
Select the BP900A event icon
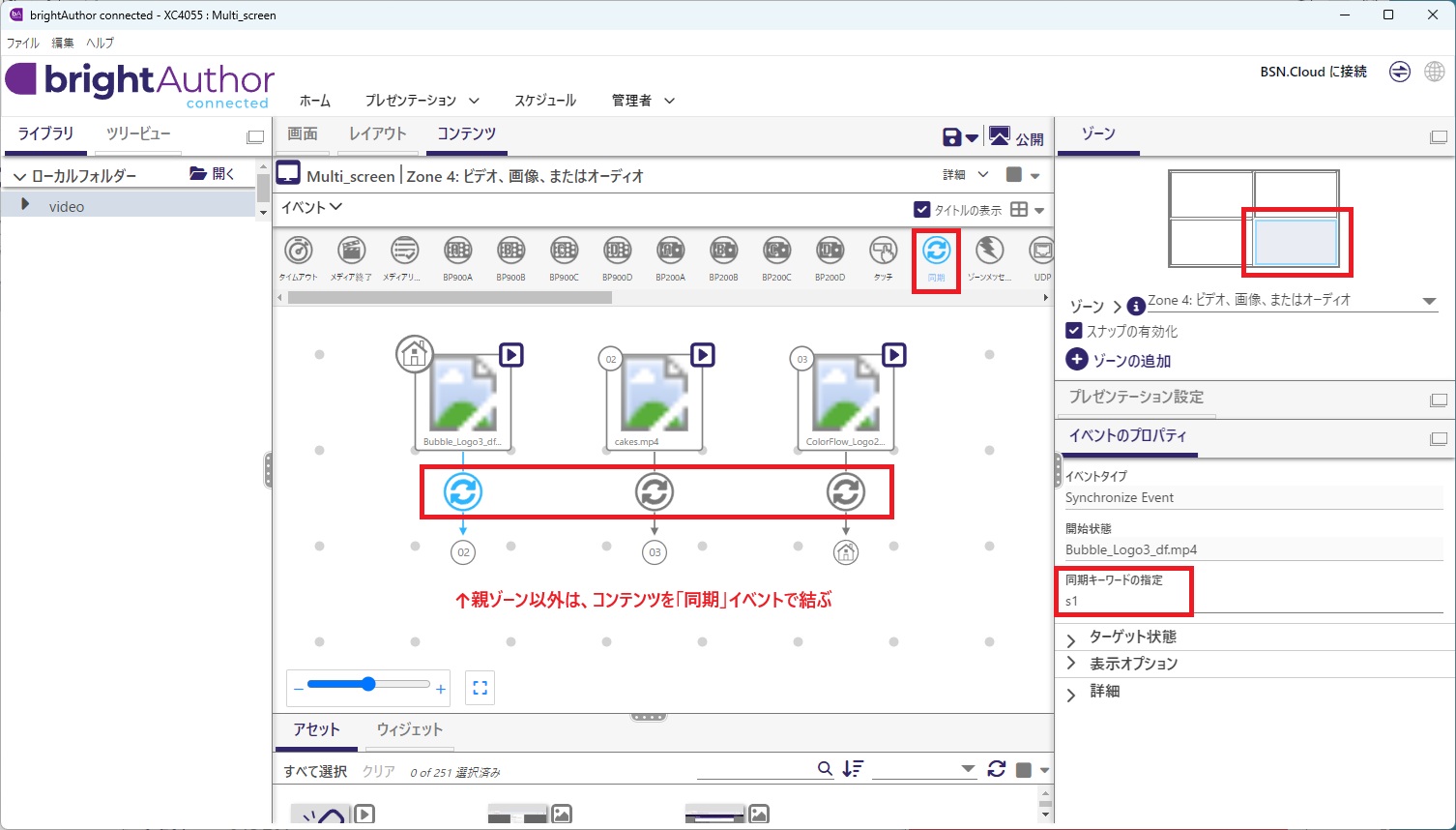click(x=457, y=251)
